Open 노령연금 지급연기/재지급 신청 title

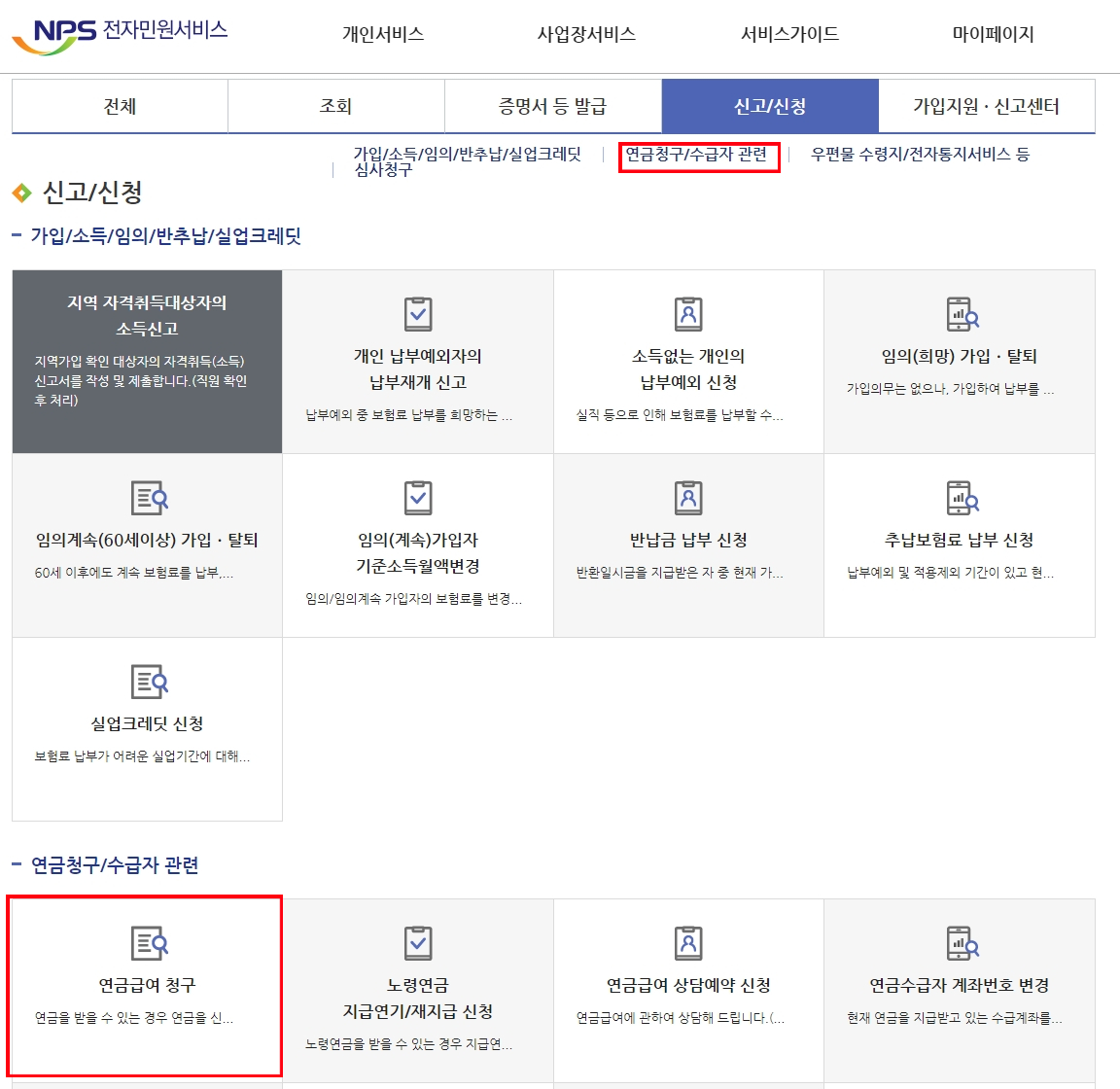click(418, 999)
